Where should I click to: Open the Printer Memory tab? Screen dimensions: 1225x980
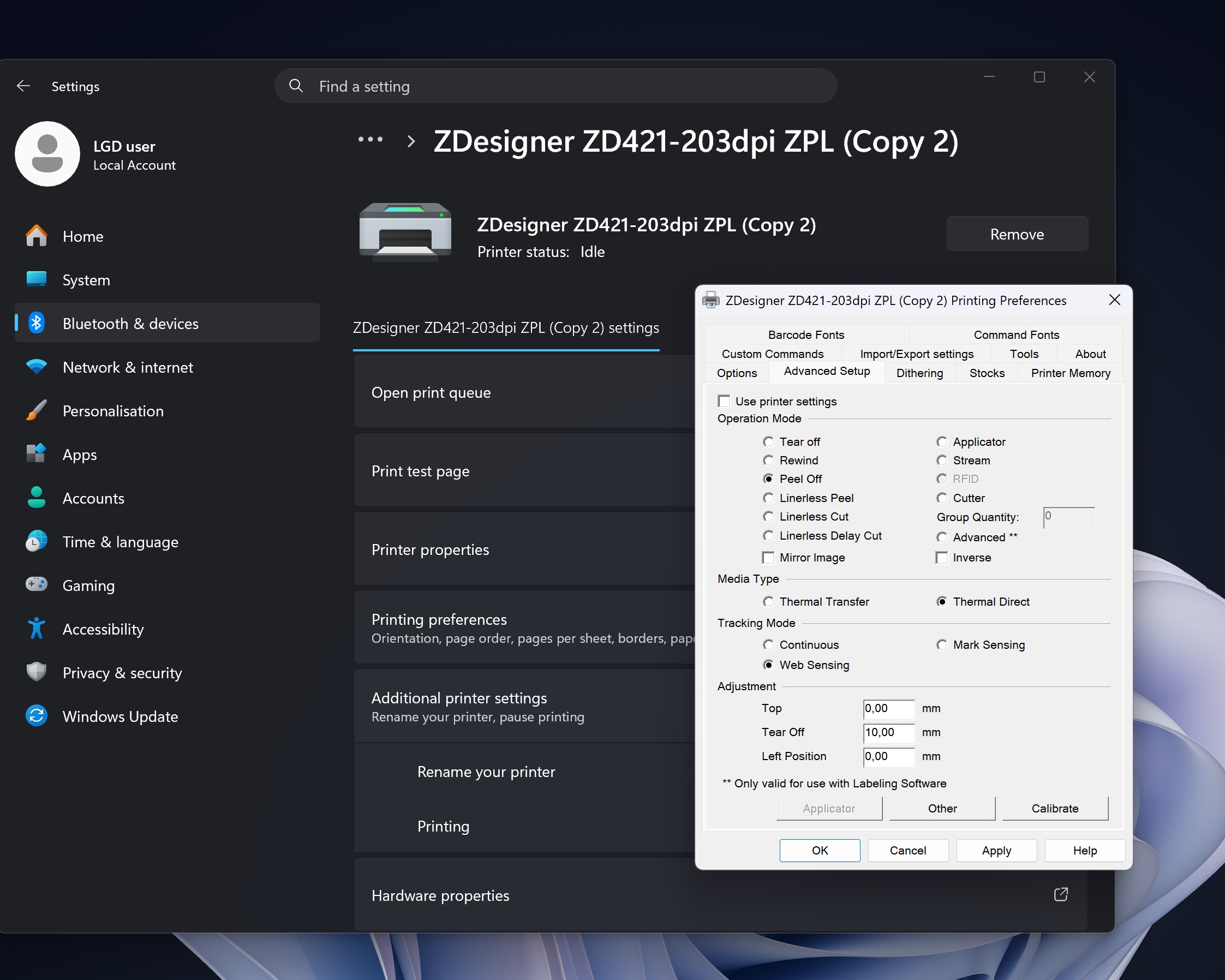1070,373
